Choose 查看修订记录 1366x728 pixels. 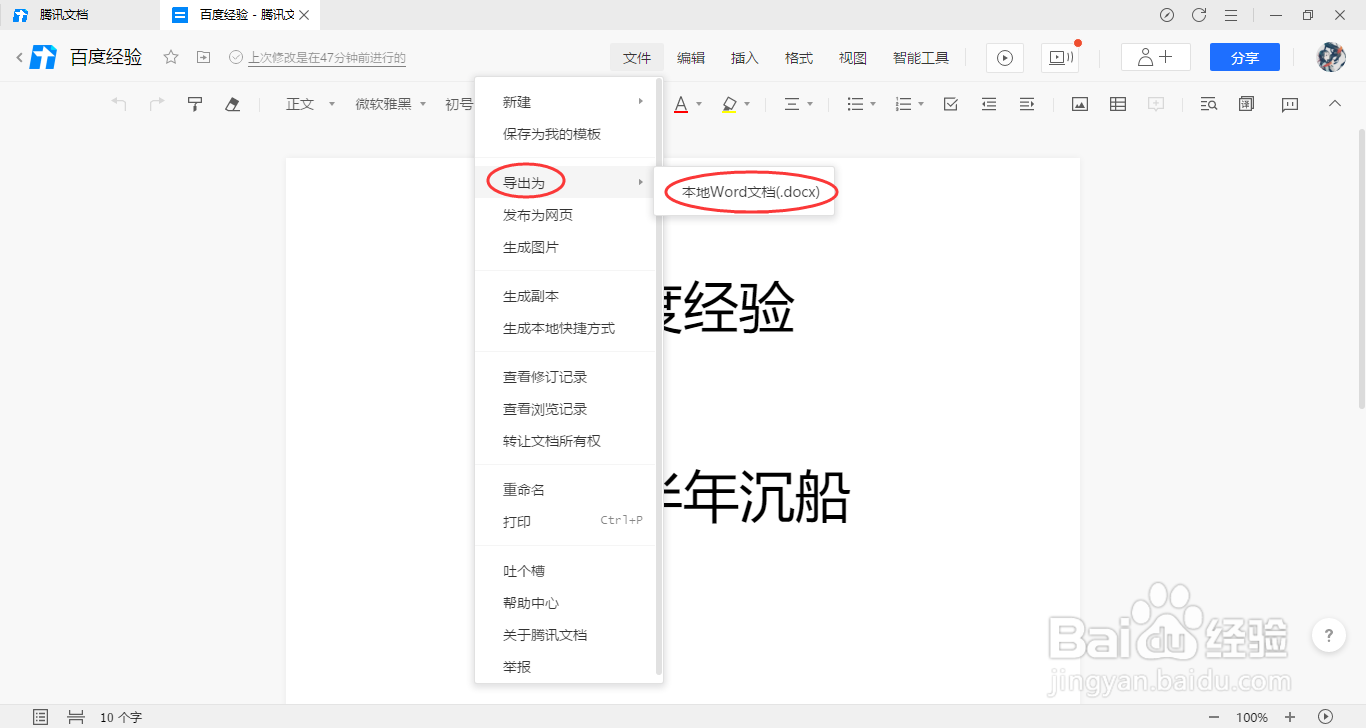pyautogui.click(x=565, y=377)
